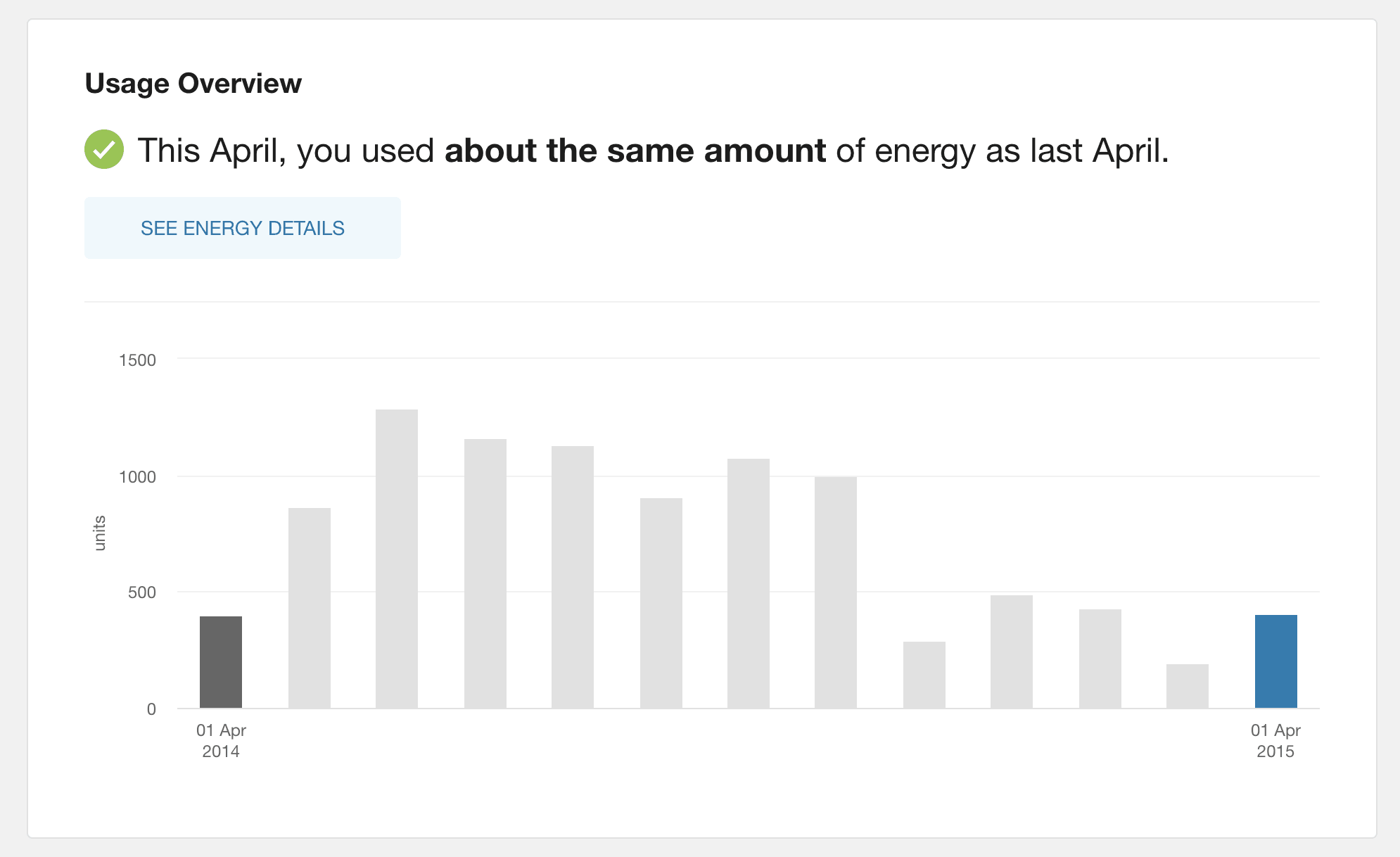Open the See Energy Details button

coord(242,228)
